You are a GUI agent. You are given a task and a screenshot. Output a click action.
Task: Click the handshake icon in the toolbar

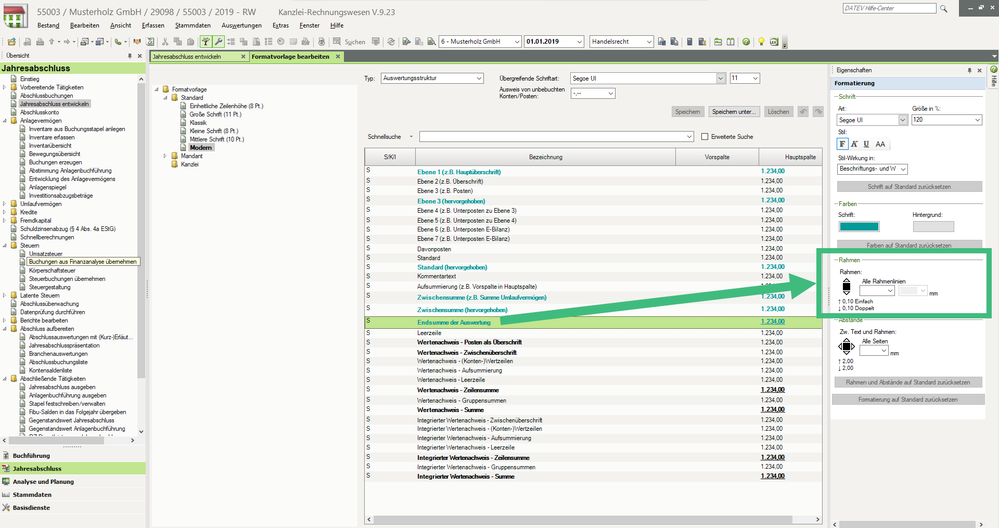tap(137, 41)
